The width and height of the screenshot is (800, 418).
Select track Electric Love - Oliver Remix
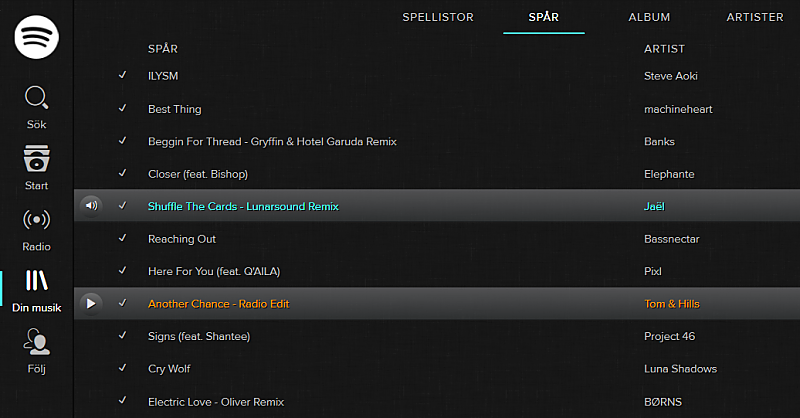coord(216,402)
